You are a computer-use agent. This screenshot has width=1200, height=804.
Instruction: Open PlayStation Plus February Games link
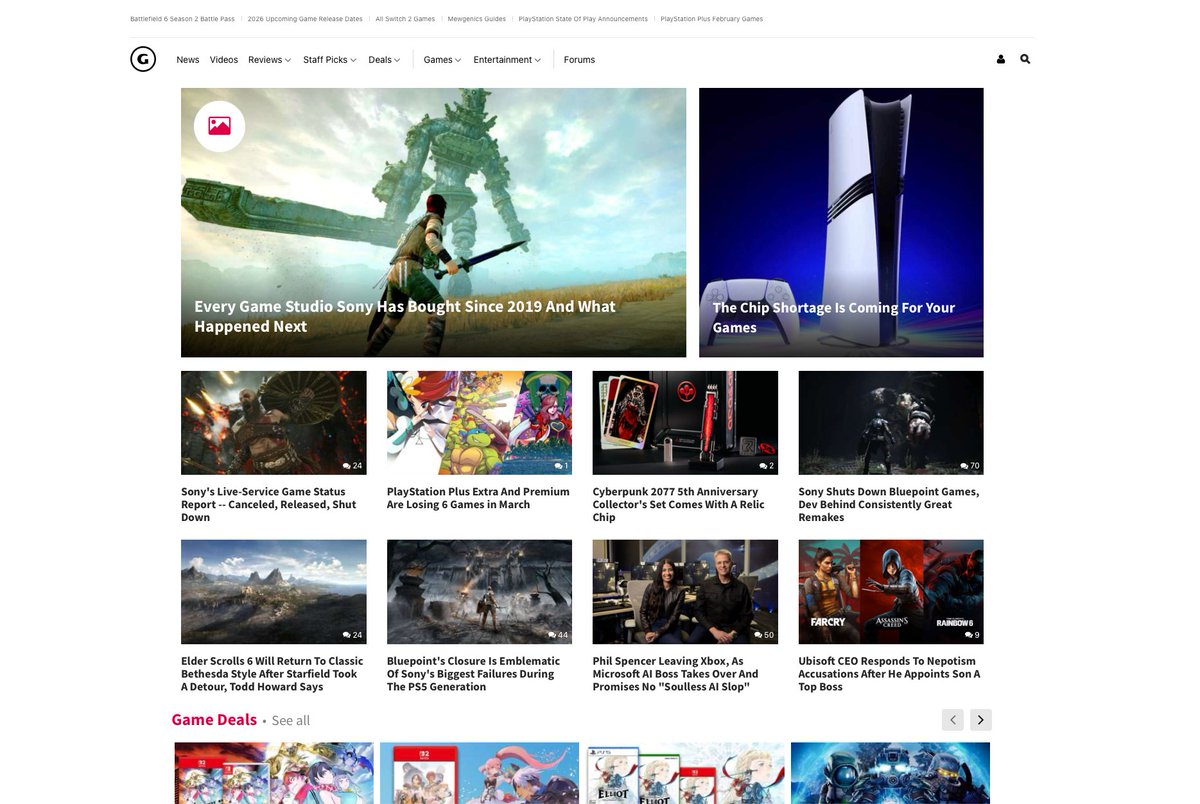point(712,19)
